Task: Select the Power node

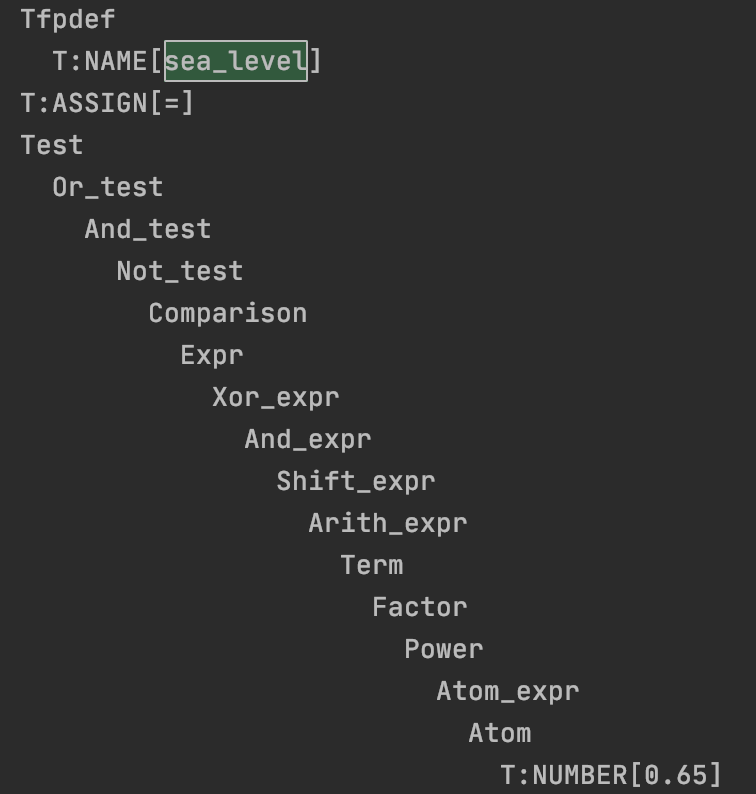Action: click(444, 650)
